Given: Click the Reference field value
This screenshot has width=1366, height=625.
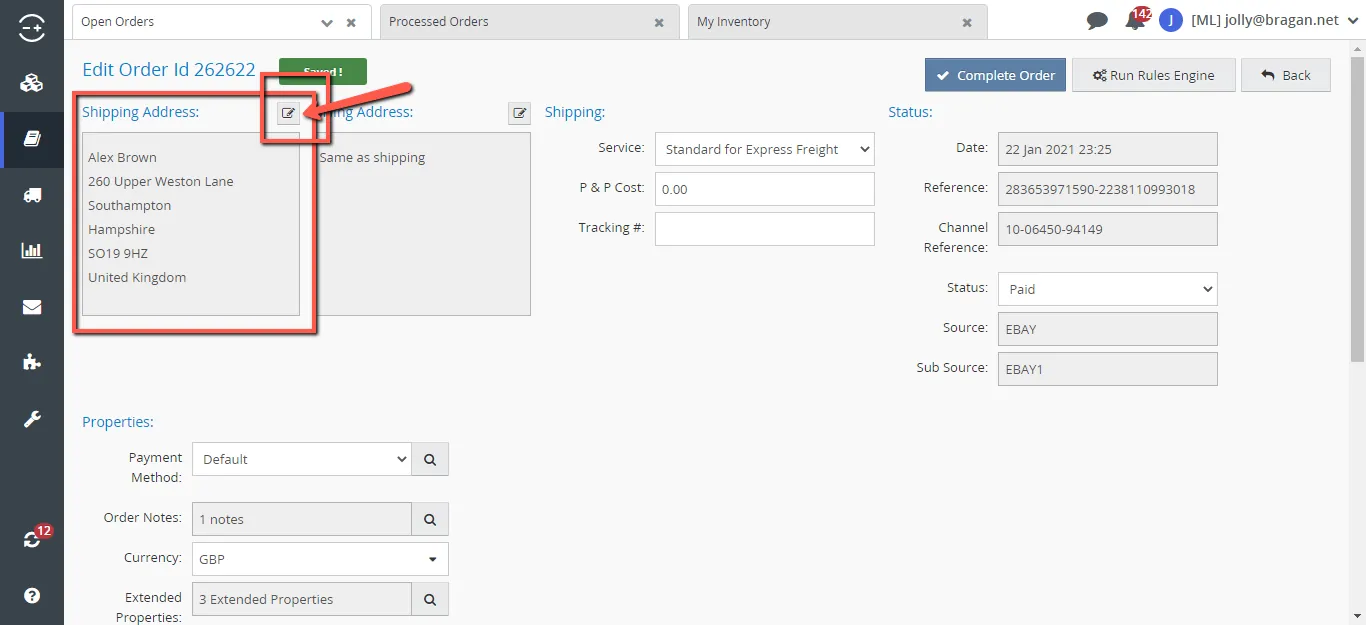Looking at the screenshot, I should [1108, 189].
